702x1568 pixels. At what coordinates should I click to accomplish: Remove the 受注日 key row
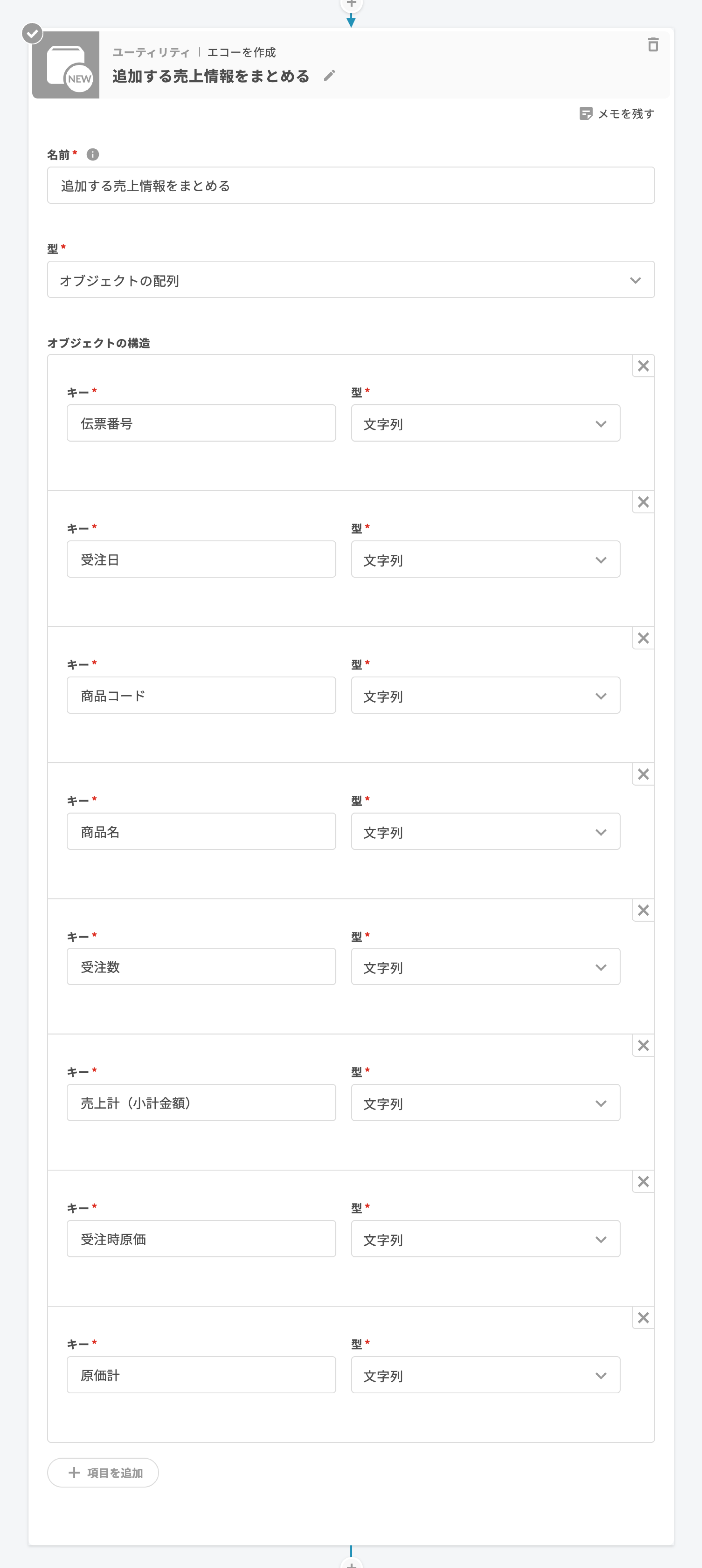[643, 502]
